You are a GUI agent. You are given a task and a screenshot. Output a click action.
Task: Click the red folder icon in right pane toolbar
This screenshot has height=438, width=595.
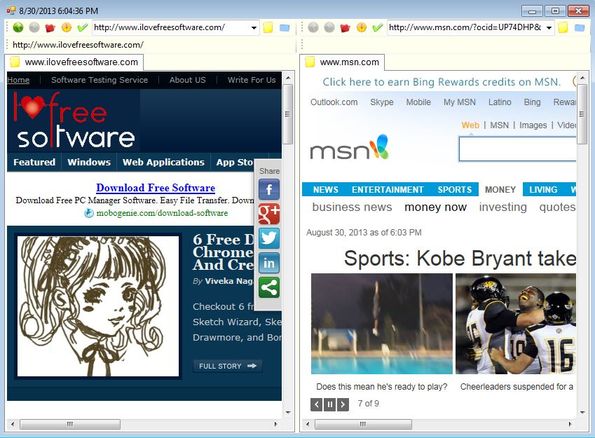(x=345, y=28)
